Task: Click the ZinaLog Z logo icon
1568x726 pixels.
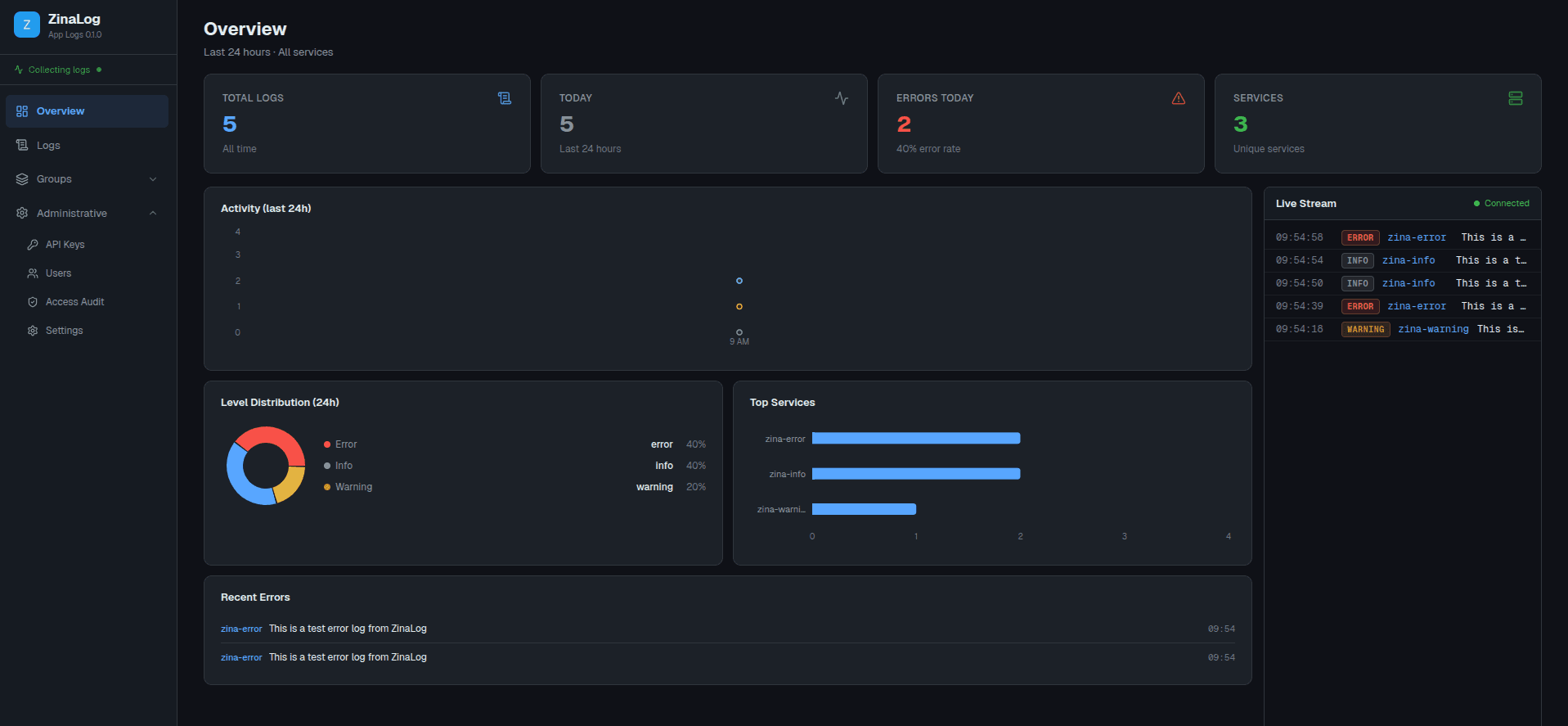Action: 27,25
